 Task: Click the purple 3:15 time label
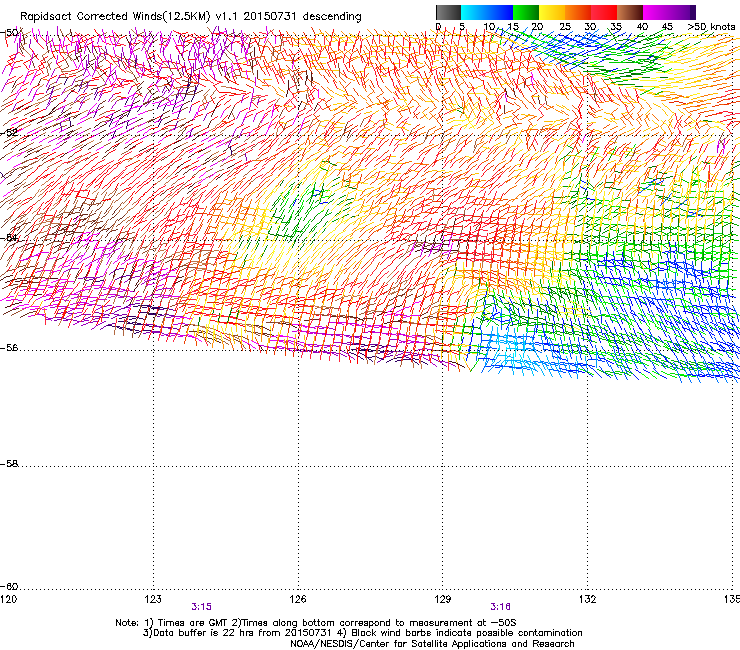pos(202,607)
